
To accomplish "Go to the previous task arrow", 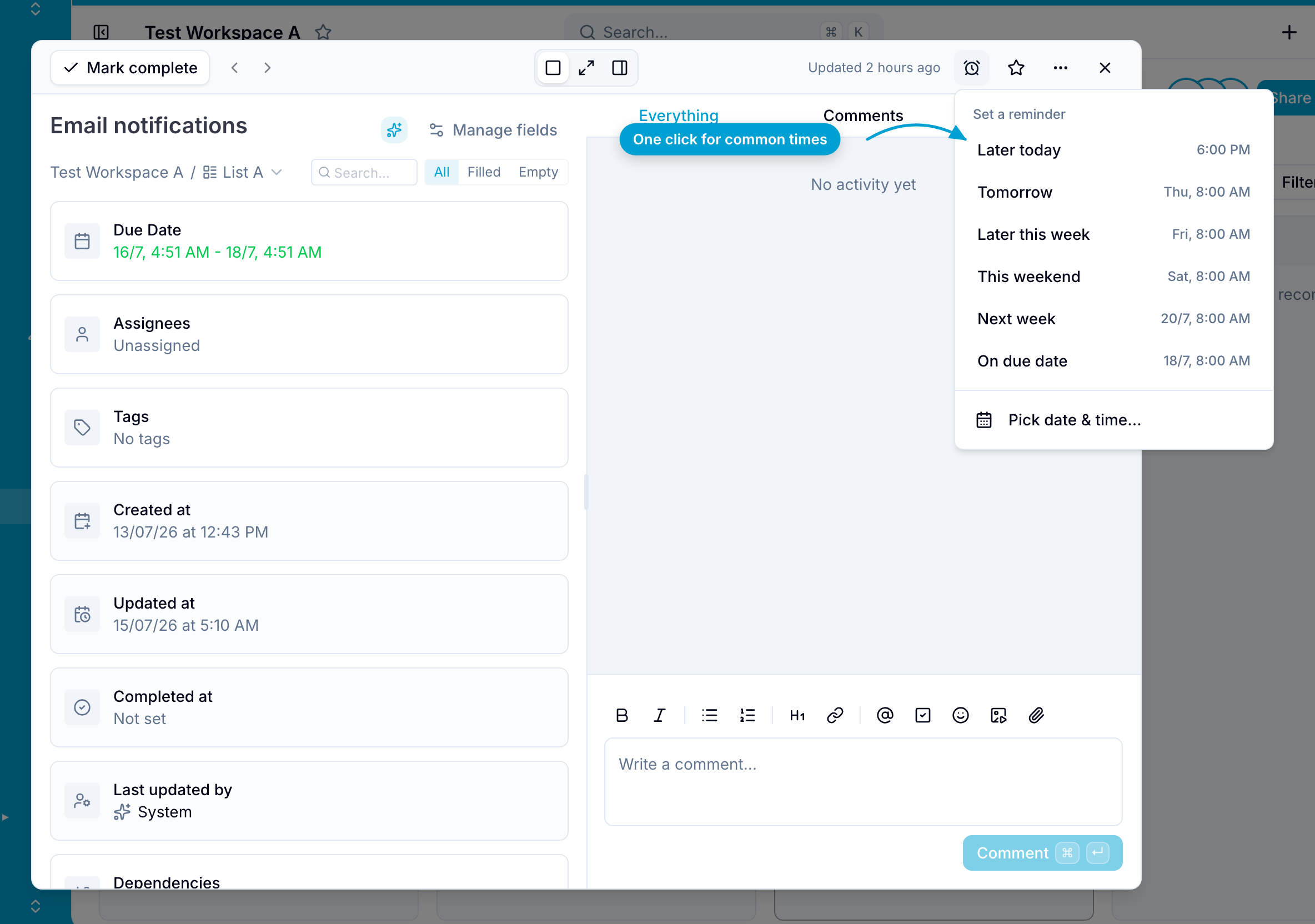I will [235, 68].
